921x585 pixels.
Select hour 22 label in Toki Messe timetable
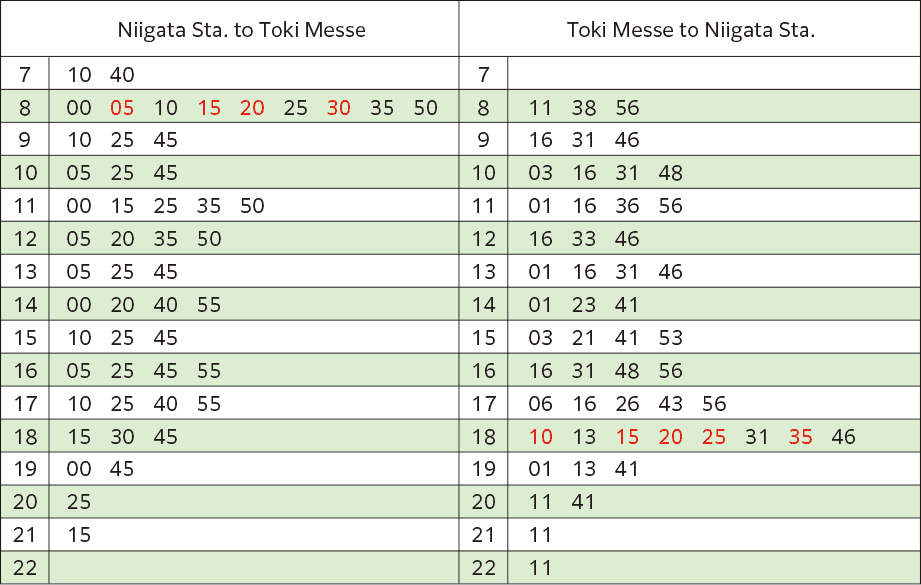click(483, 568)
